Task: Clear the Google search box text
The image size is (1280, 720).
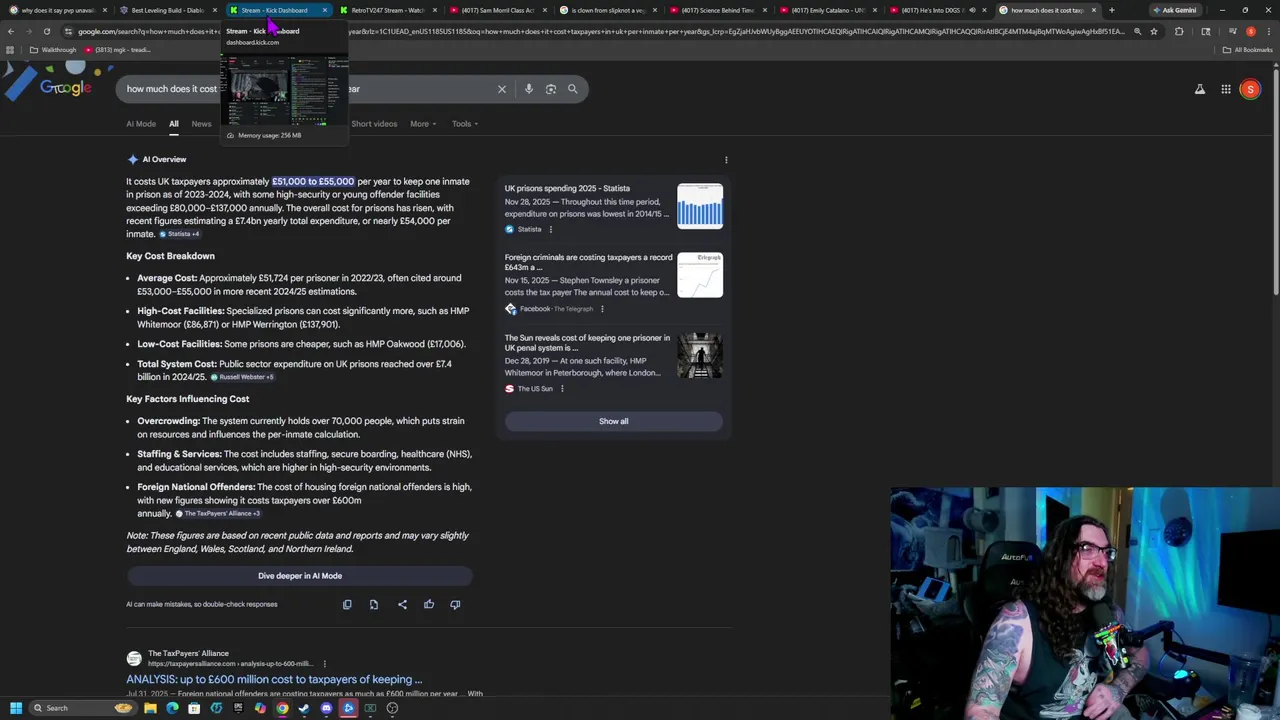Action: coord(502,89)
